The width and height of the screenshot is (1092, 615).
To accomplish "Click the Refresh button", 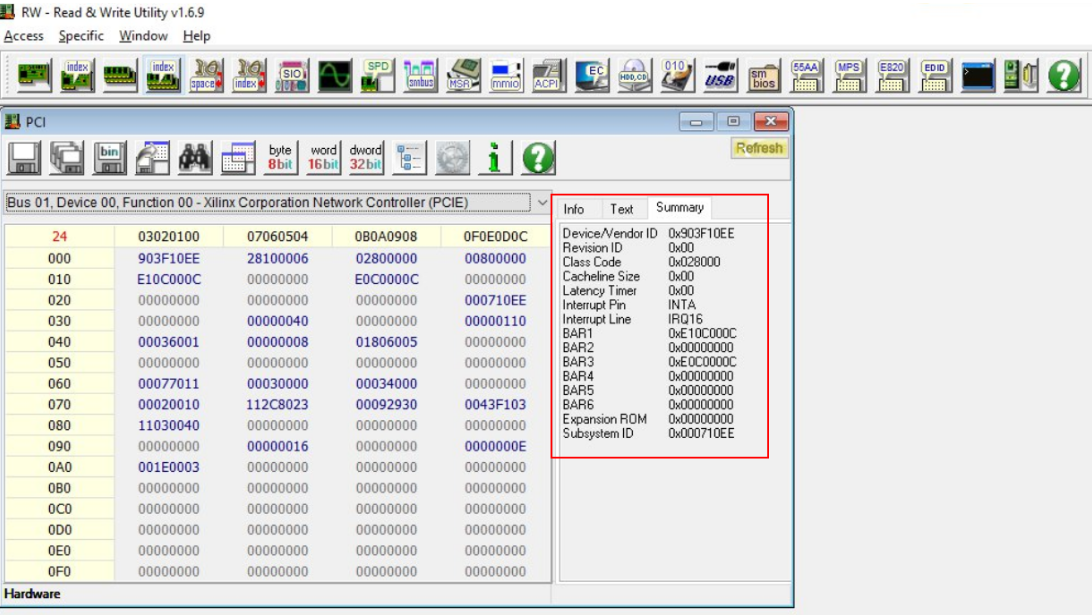I will pyautogui.click(x=758, y=148).
